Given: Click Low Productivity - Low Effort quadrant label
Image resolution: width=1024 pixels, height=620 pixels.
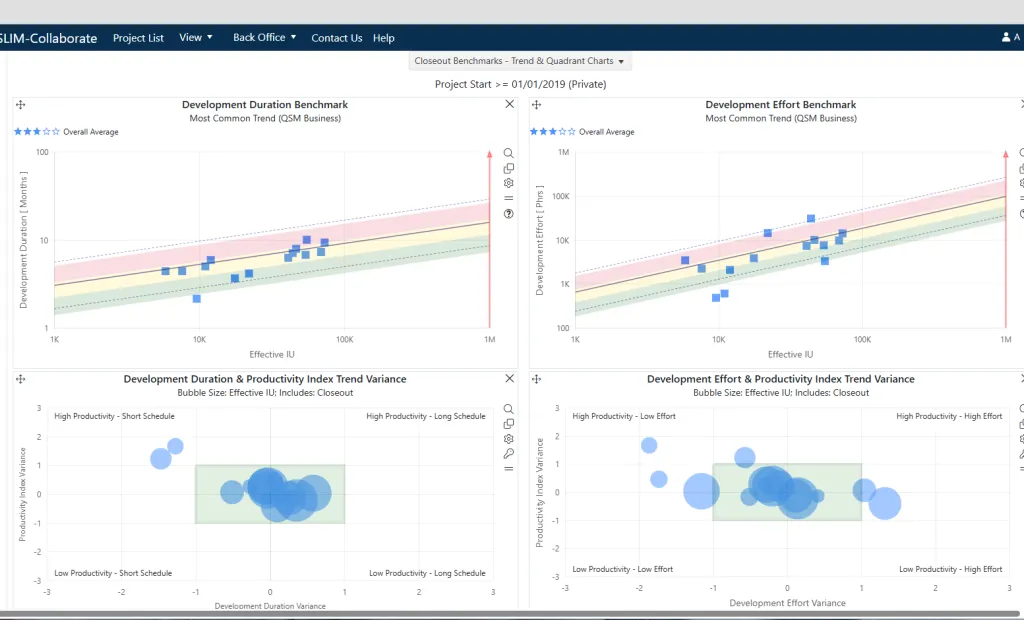Looking at the screenshot, I should [622, 569].
